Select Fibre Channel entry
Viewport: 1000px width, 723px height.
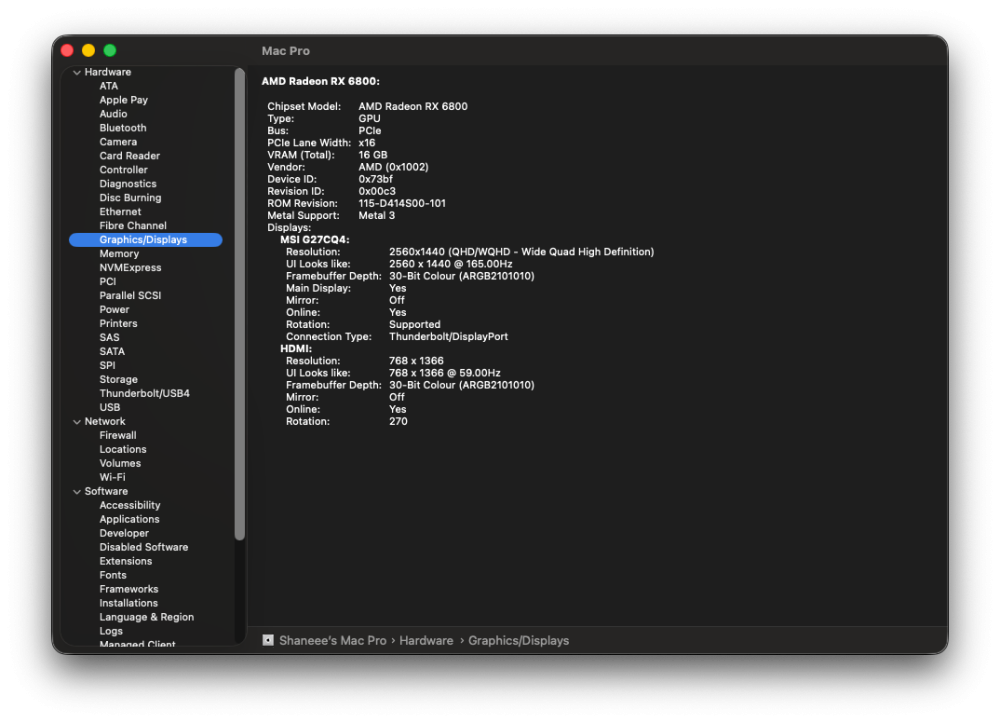coord(133,226)
